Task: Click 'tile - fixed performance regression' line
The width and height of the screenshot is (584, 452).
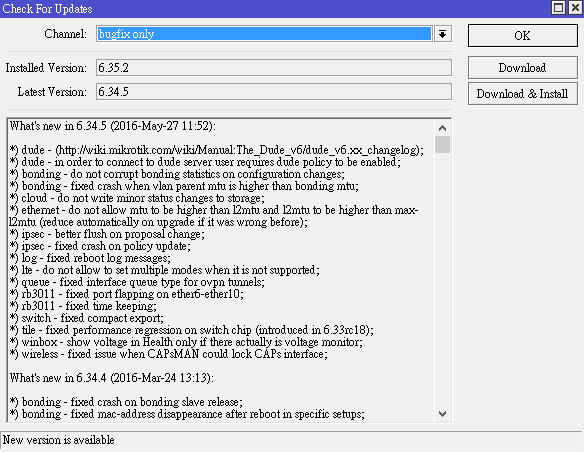Action: [191, 330]
